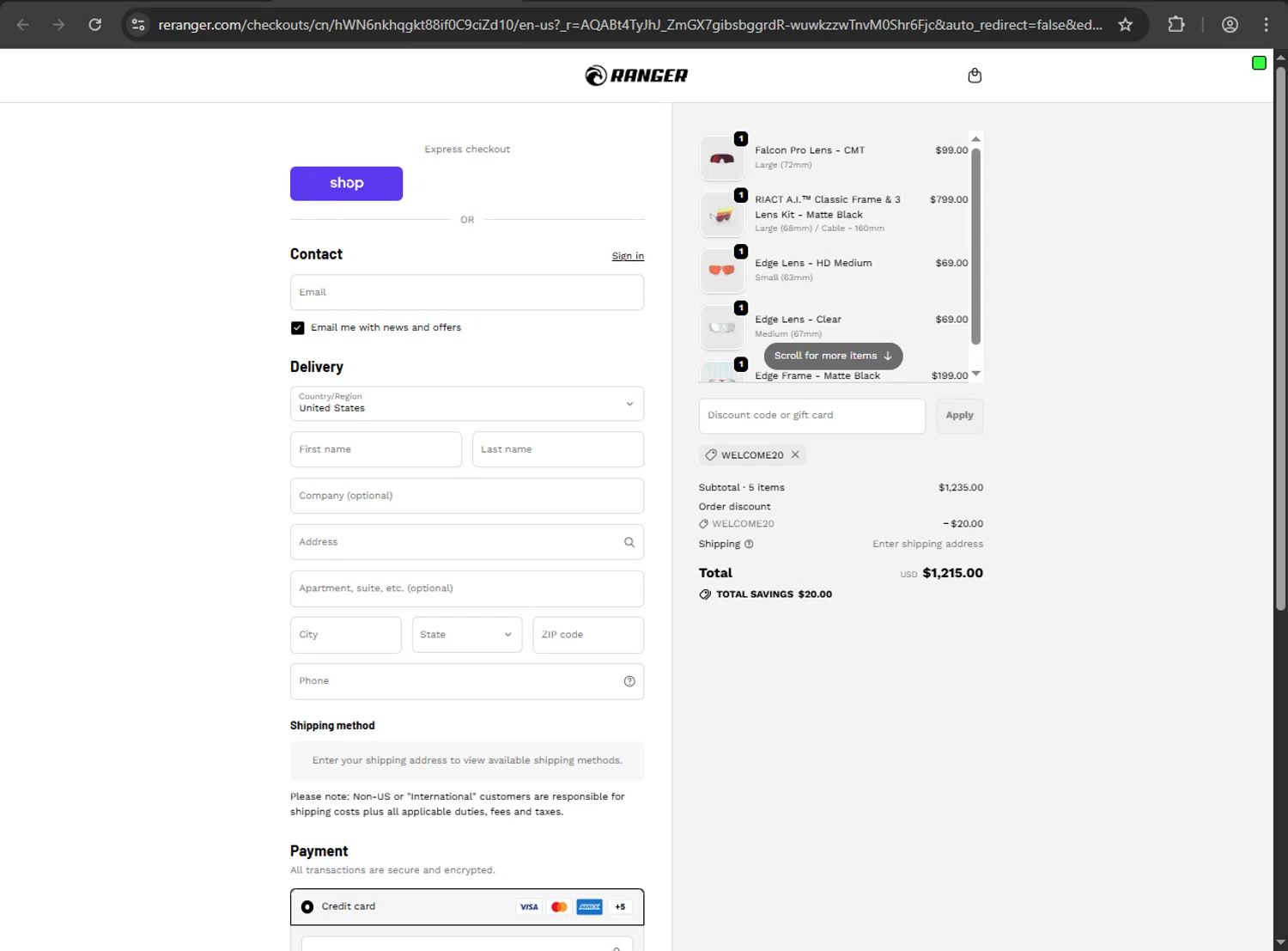Focus the Company (optional) field
Image resolution: width=1288 pixels, height=951 pixels.
tap(467, 496)
